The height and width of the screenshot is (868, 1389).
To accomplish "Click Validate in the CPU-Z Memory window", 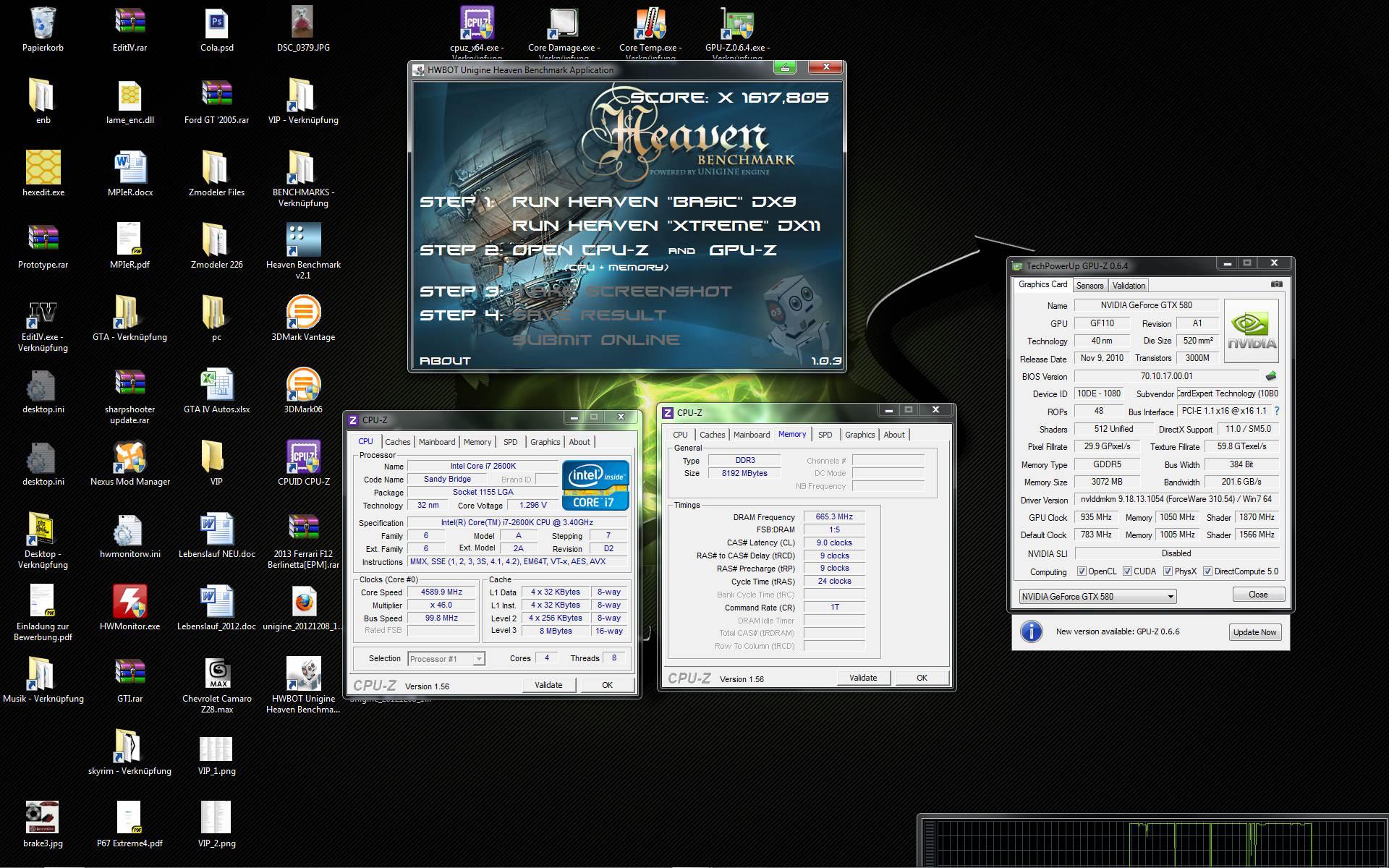I will coord(863,678).
